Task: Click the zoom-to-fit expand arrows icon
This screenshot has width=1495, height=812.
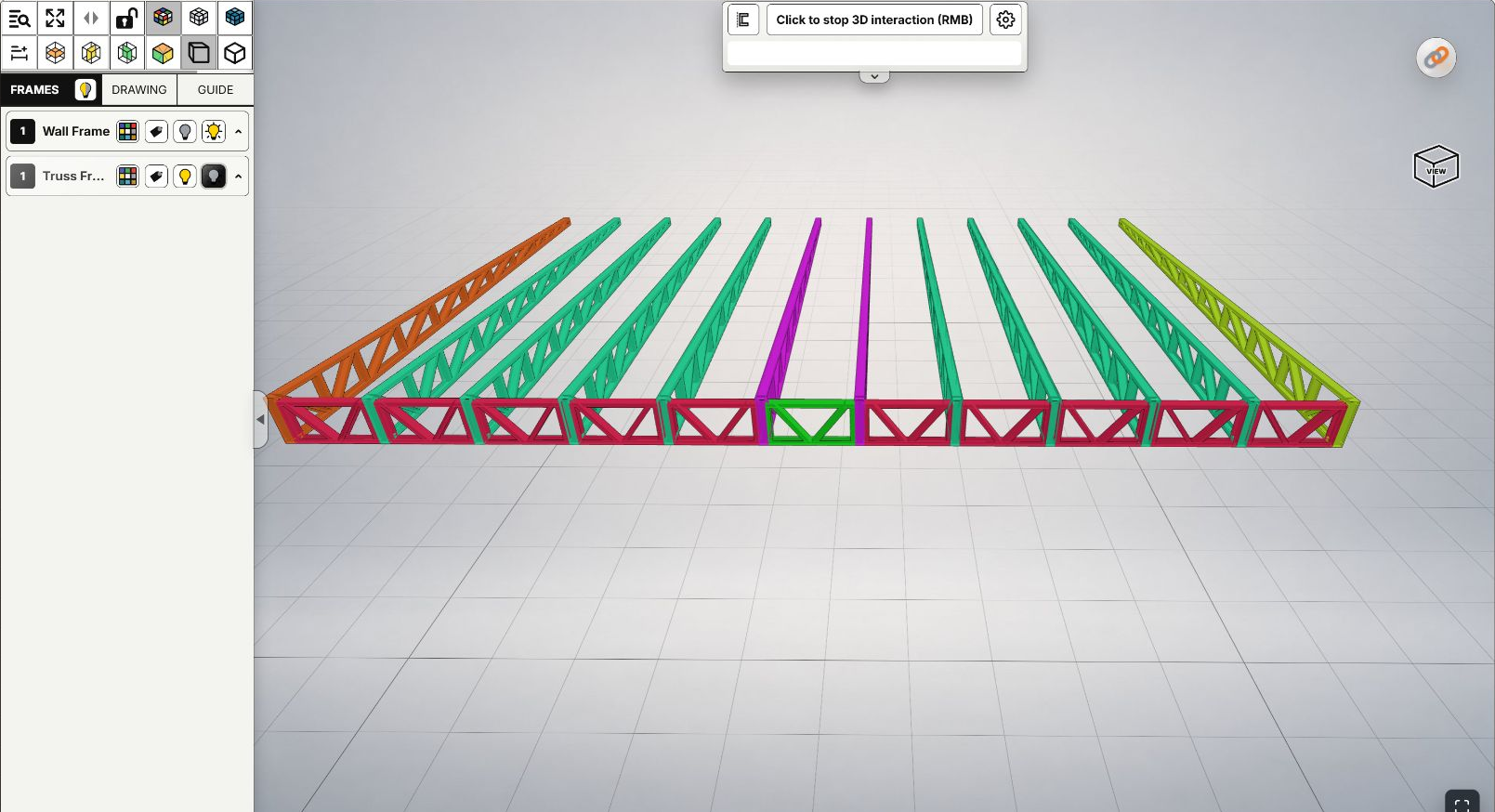Action: click(55, 18)
